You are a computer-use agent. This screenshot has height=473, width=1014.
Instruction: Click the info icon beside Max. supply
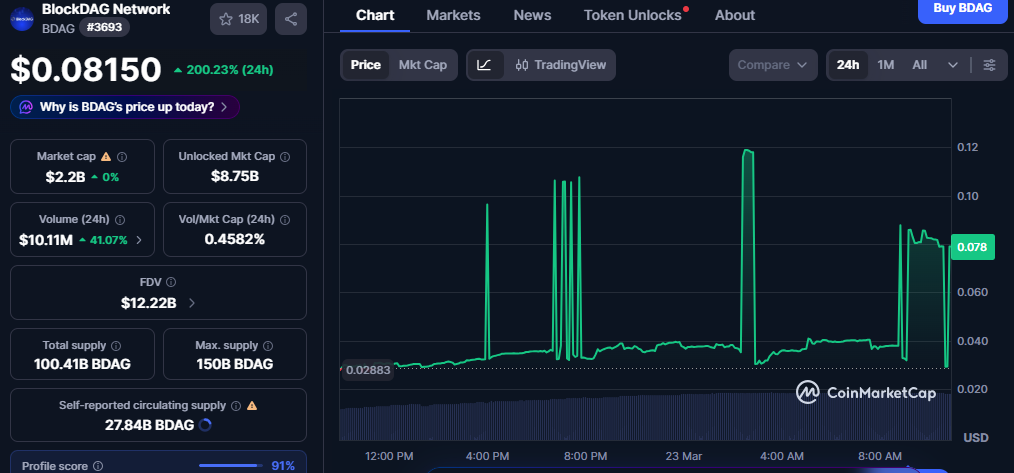pos(268,346)
